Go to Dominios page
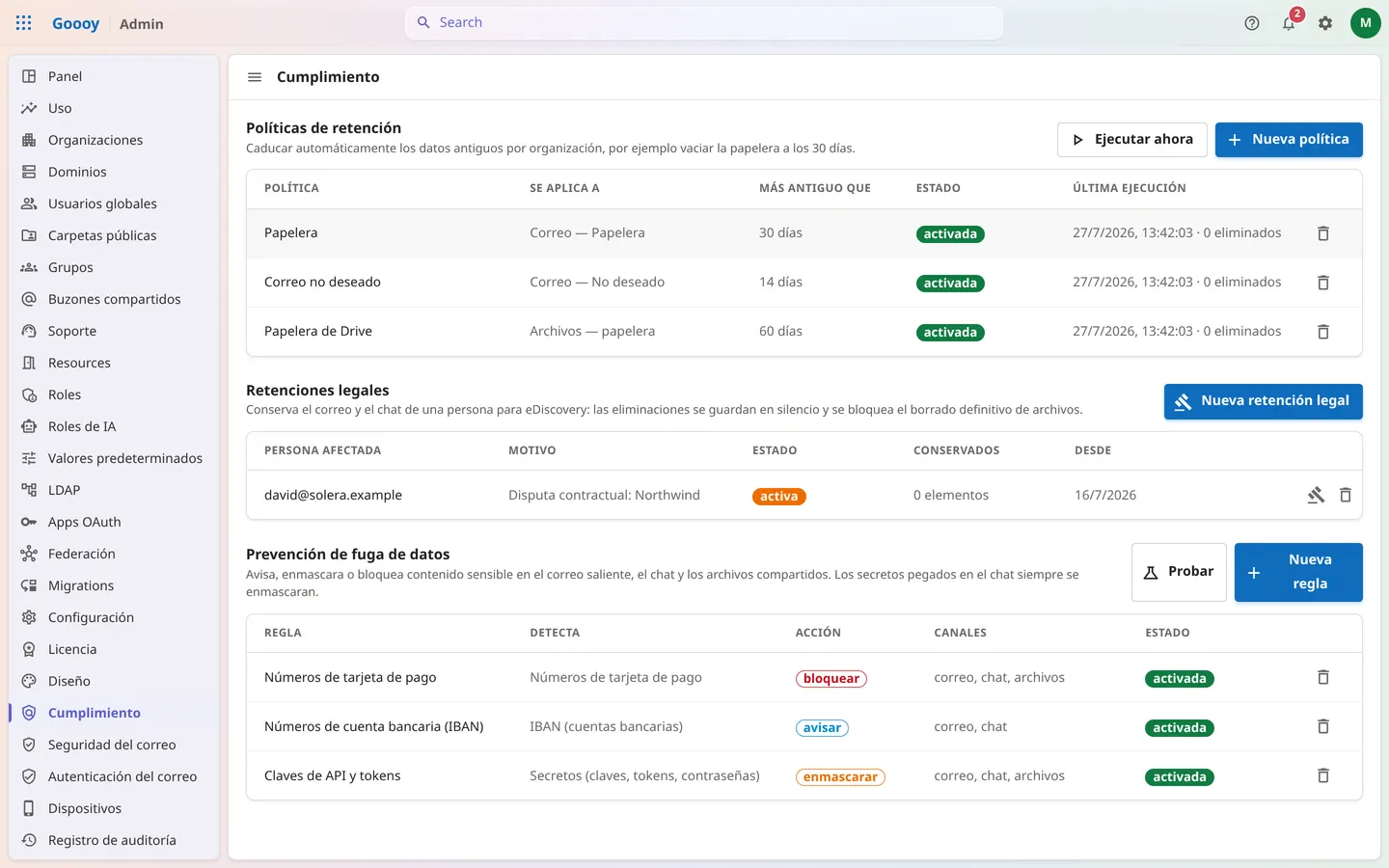Viewport: 1389px width, 868px height. 114,172
